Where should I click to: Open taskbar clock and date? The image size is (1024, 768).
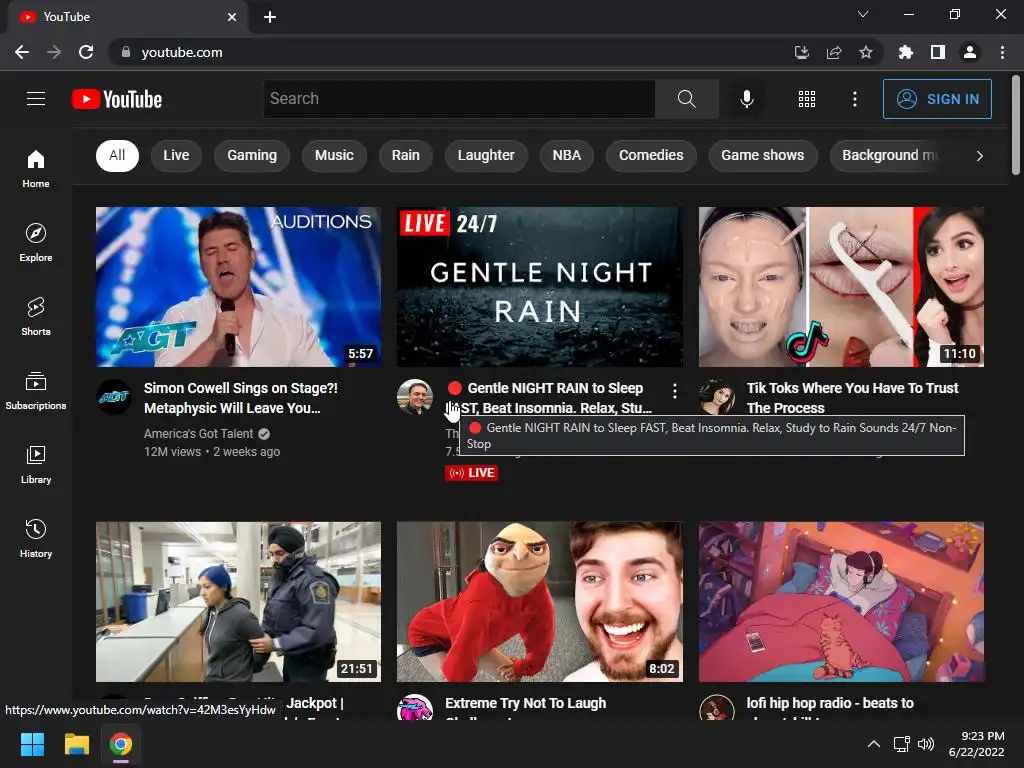pos(976,744)
